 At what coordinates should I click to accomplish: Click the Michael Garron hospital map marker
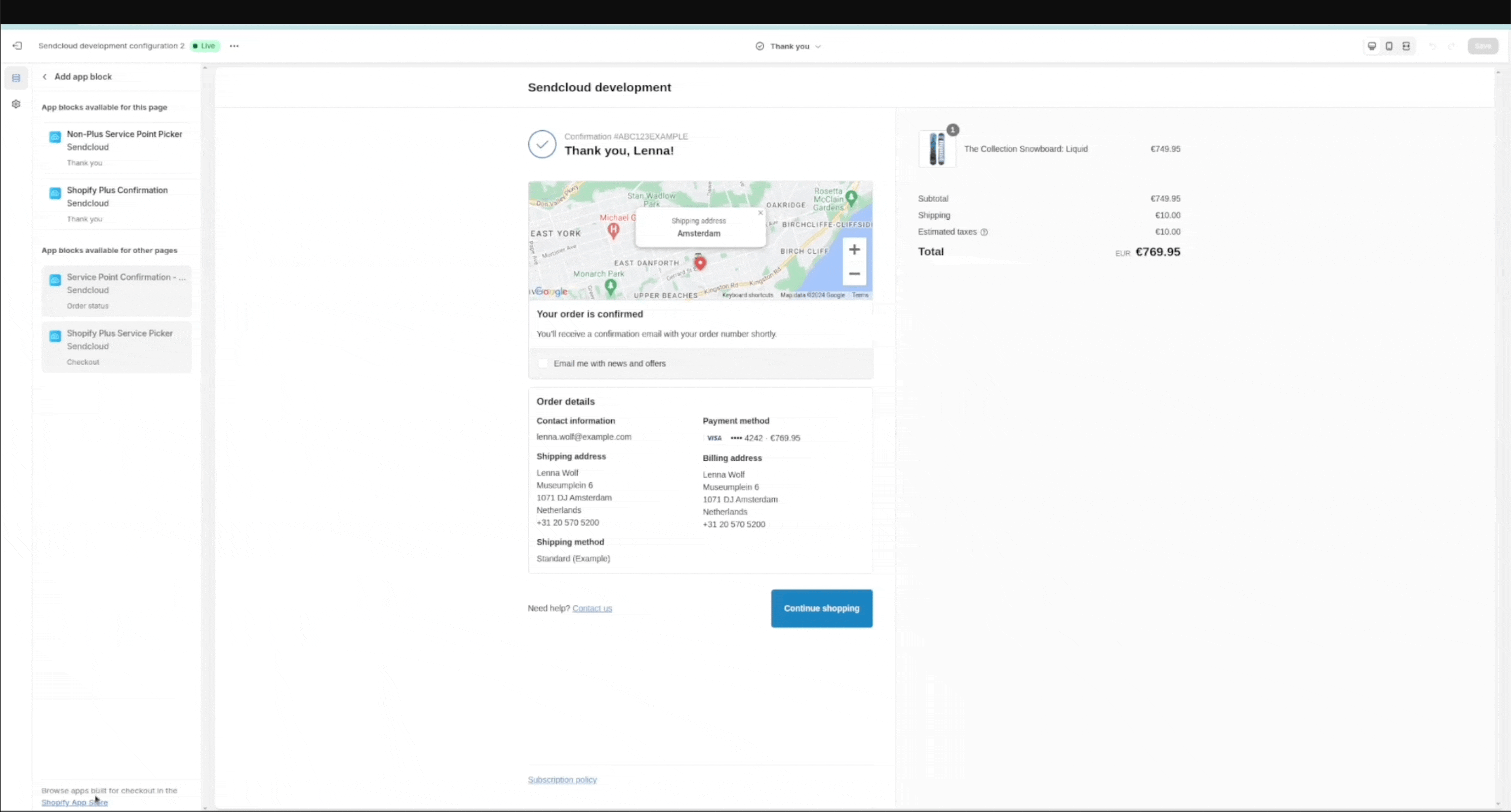point(613,230)
